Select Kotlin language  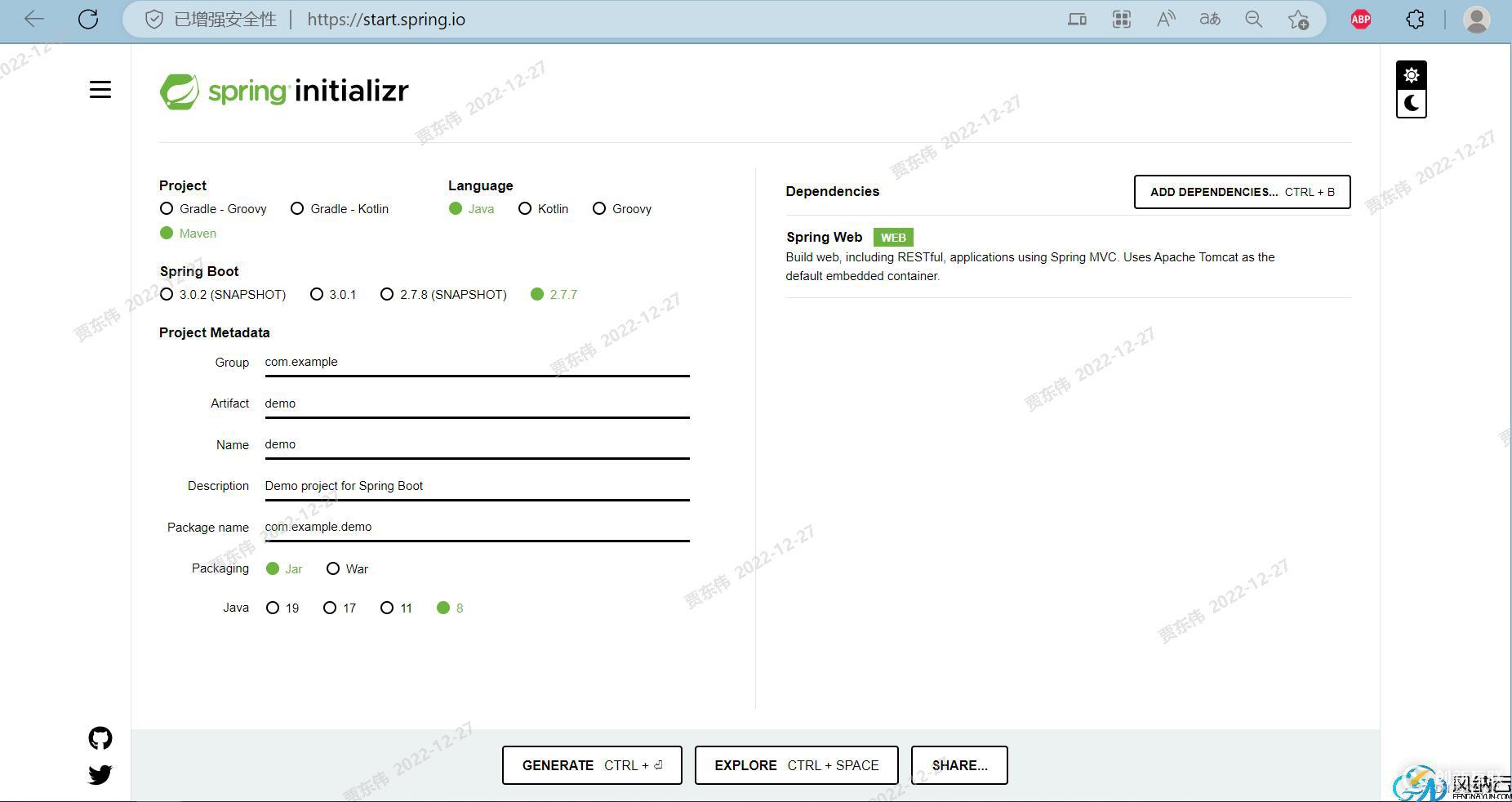tap(544, 209)
